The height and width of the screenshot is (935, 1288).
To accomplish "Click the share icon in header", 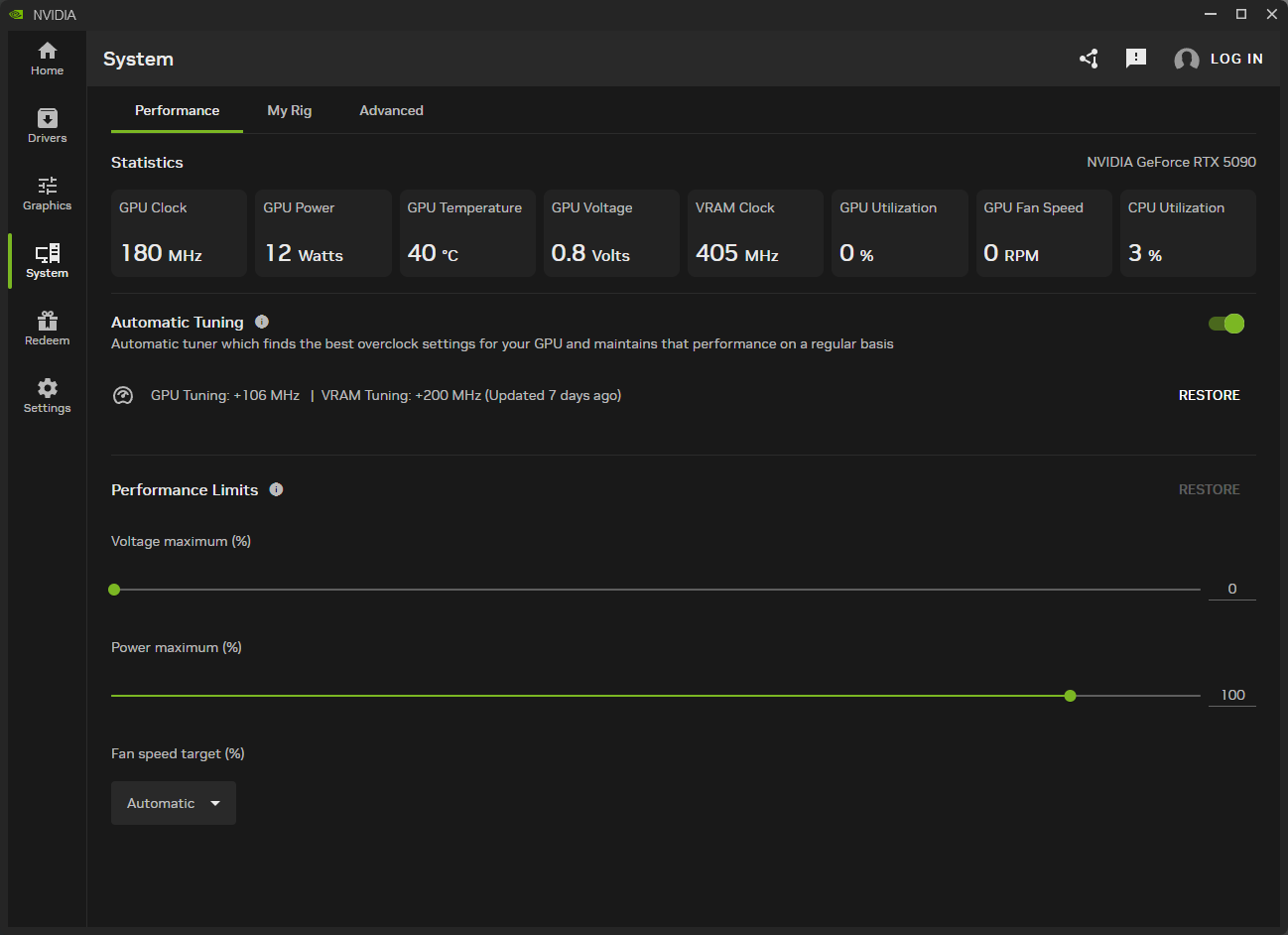I will coord(1089,59).
